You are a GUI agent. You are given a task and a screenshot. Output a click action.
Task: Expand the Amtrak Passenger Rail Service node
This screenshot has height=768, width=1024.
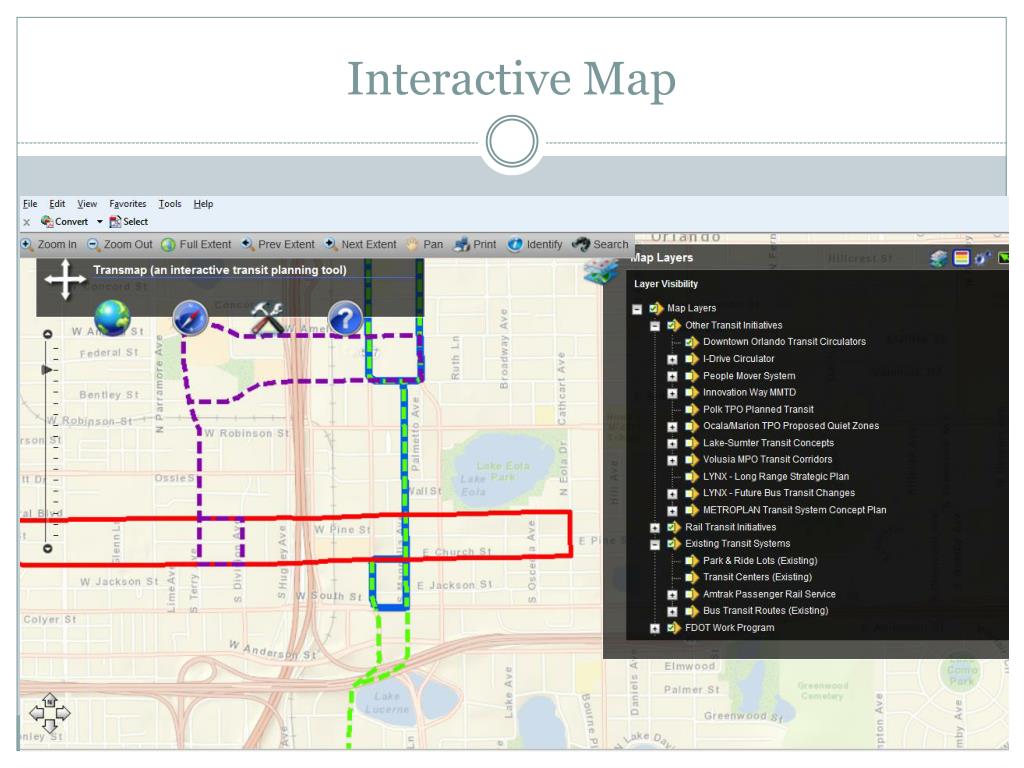[x=672, y=595]
